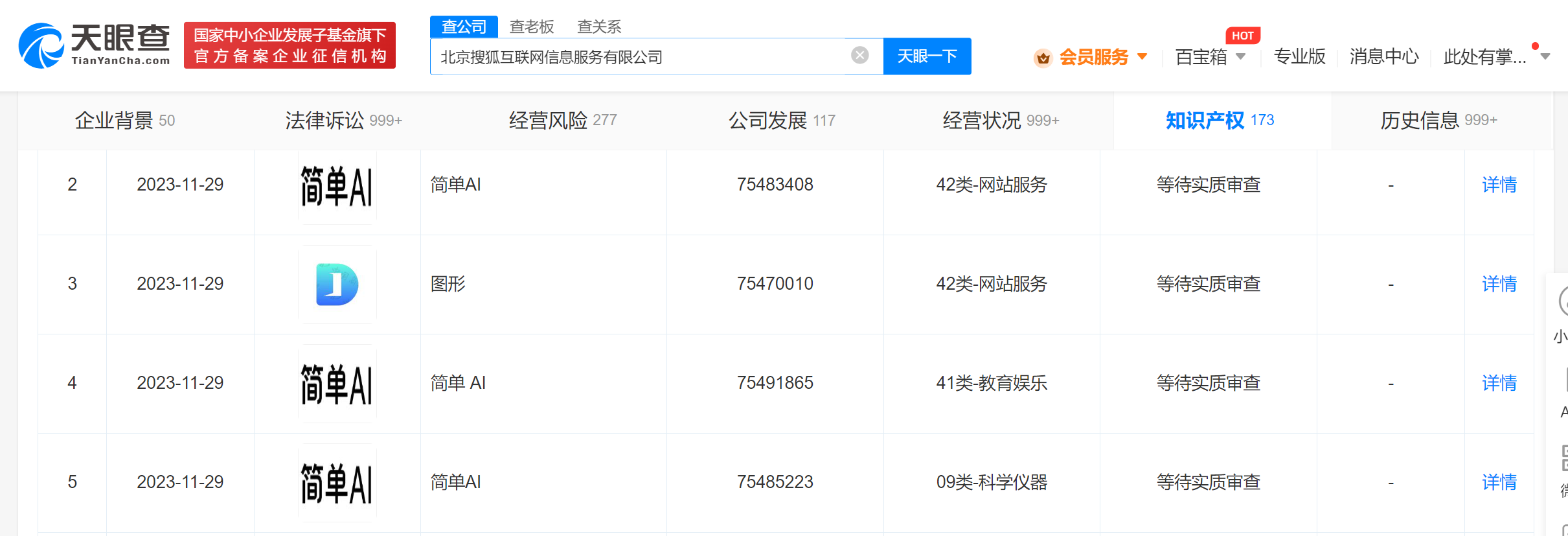Viewport: 1568px width, 536px height.
Task: Open 详情 for registration 75491865
Action: (x=1499, y=383)
